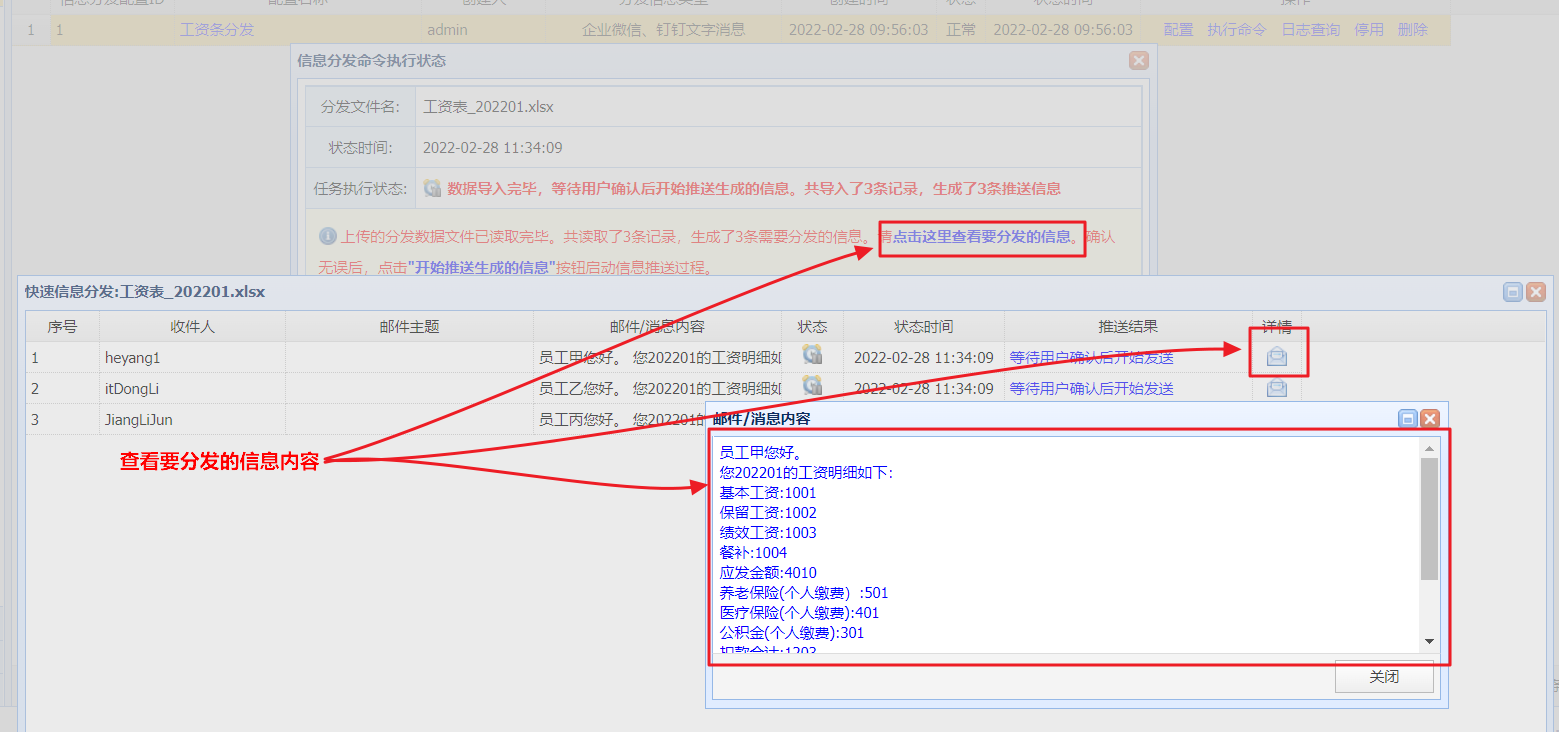Click 工资条分发 config name cell
1559x732 pixels.
[x=217, y=30]
